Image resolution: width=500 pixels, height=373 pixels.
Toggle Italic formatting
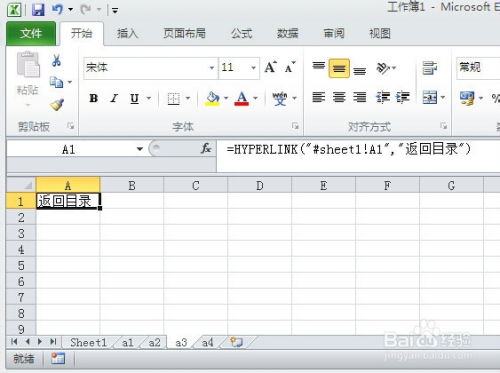(x=114, y=98)
